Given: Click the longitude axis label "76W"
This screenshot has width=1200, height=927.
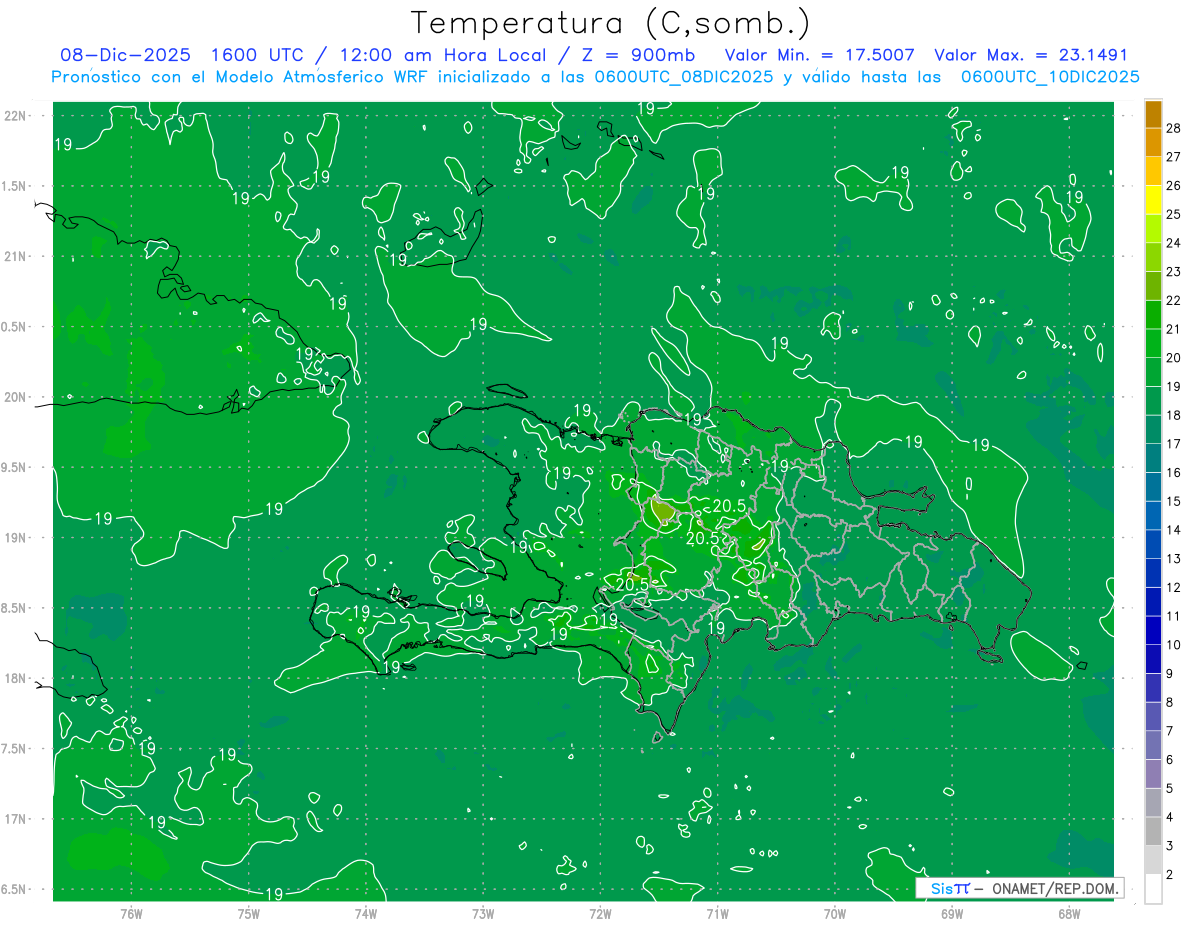Looking at the screenshot, I should coord(131,913).
